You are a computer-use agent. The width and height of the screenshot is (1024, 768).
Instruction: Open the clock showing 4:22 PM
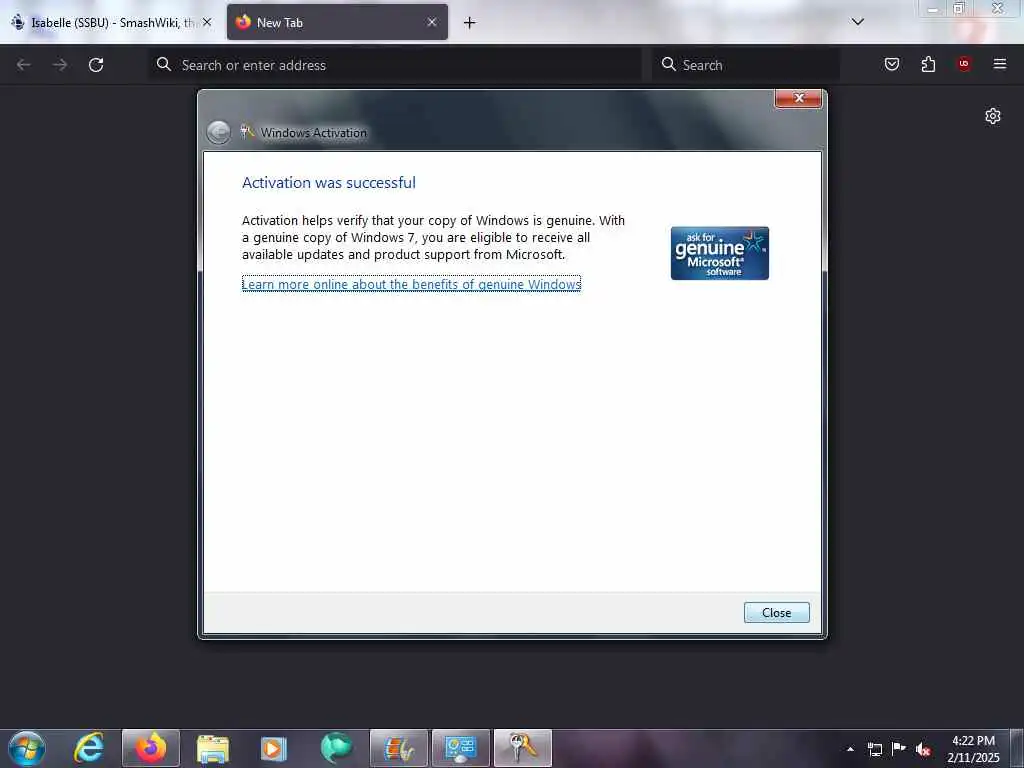coord(973,749)
